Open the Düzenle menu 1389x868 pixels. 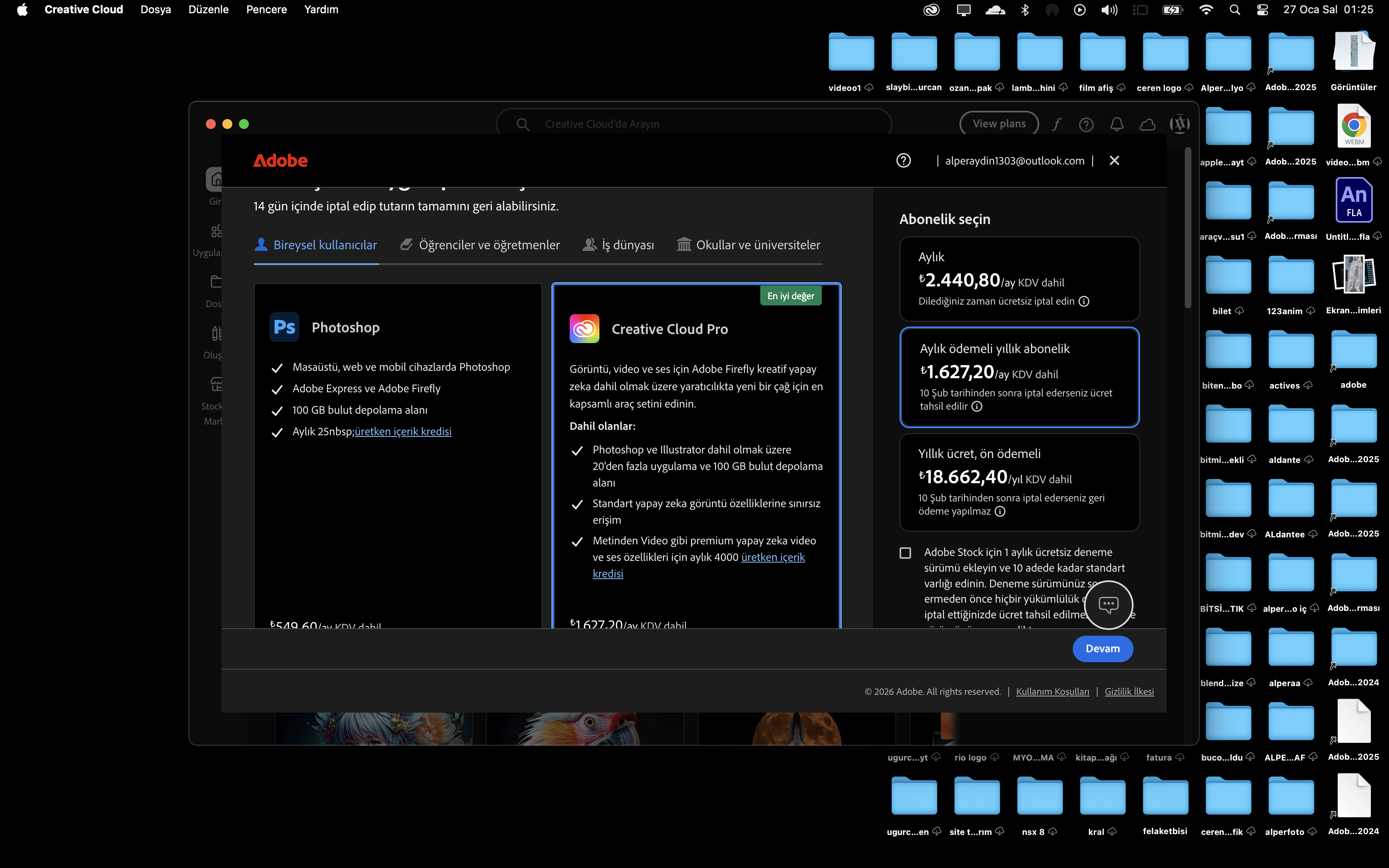(208, 10)
